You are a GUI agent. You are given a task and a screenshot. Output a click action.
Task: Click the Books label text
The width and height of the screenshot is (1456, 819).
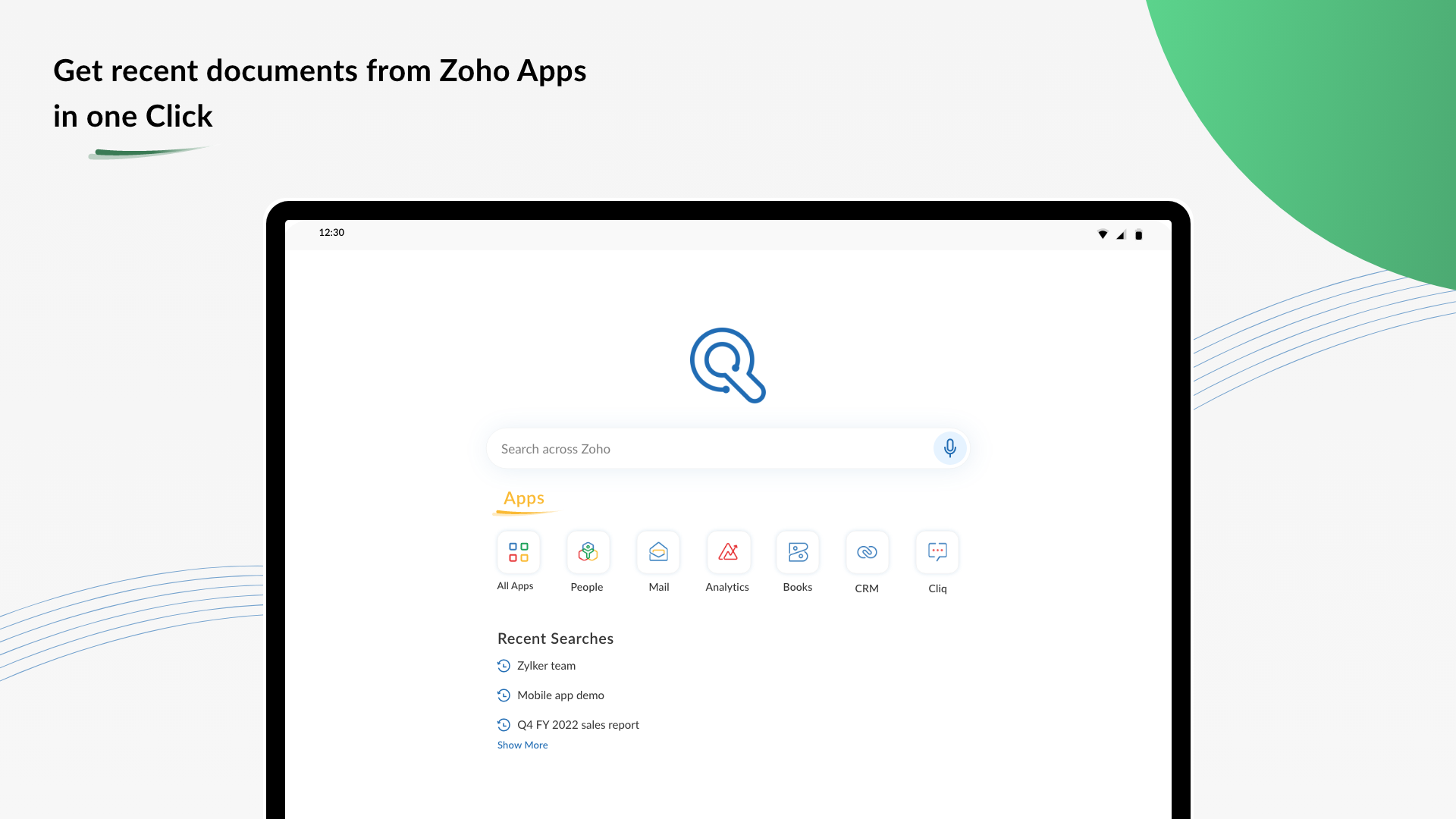[798, 588]
